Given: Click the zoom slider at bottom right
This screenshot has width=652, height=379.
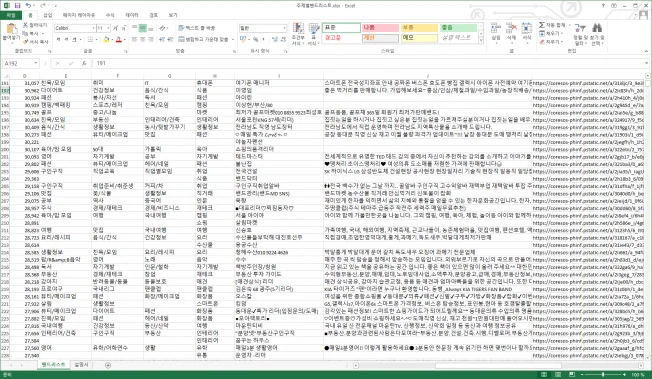Looking at the screenshot, I should click(603, 375).
